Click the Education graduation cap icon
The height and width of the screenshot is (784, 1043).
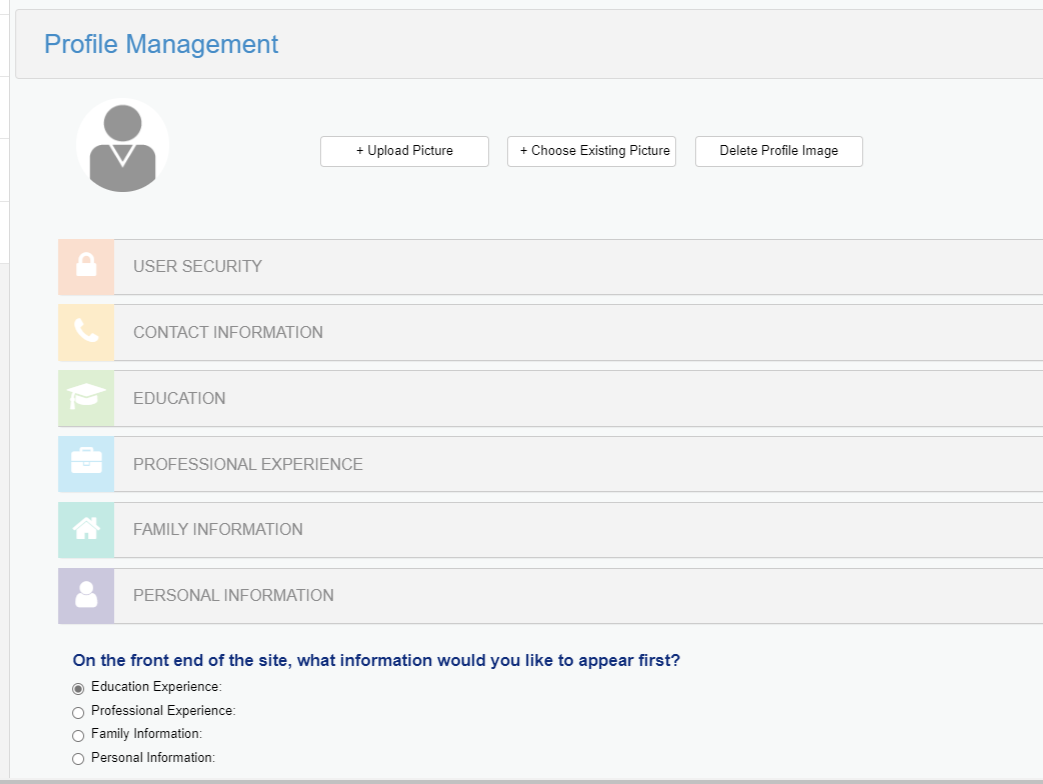(x=86, y=398)
